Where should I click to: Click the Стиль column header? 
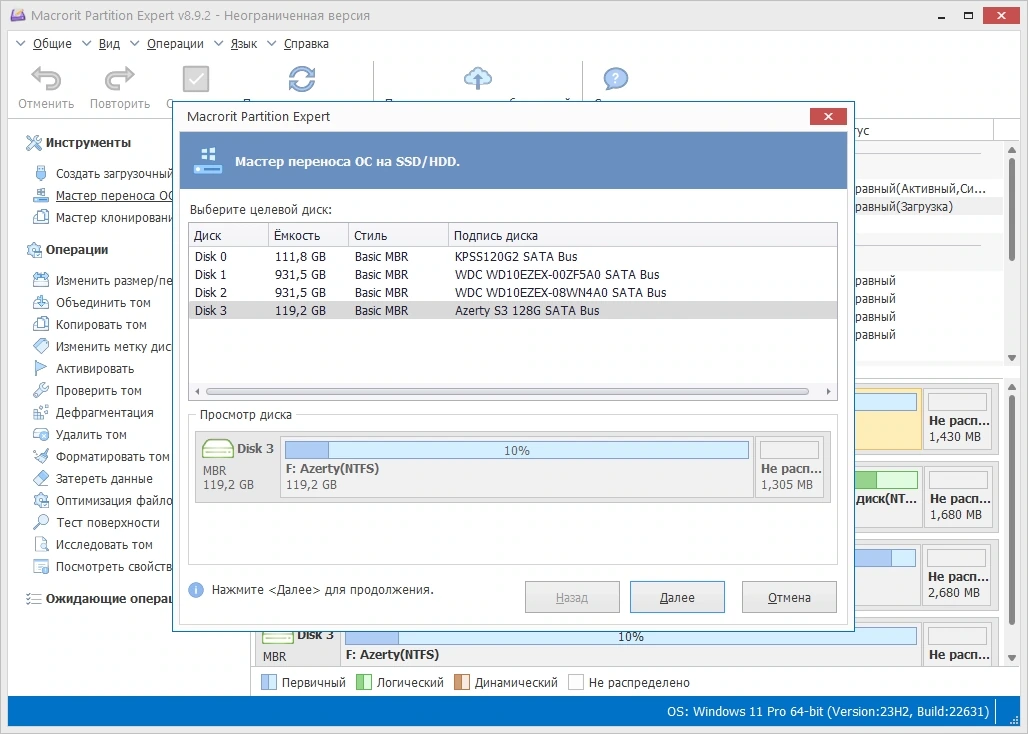[x=398, y=235]
